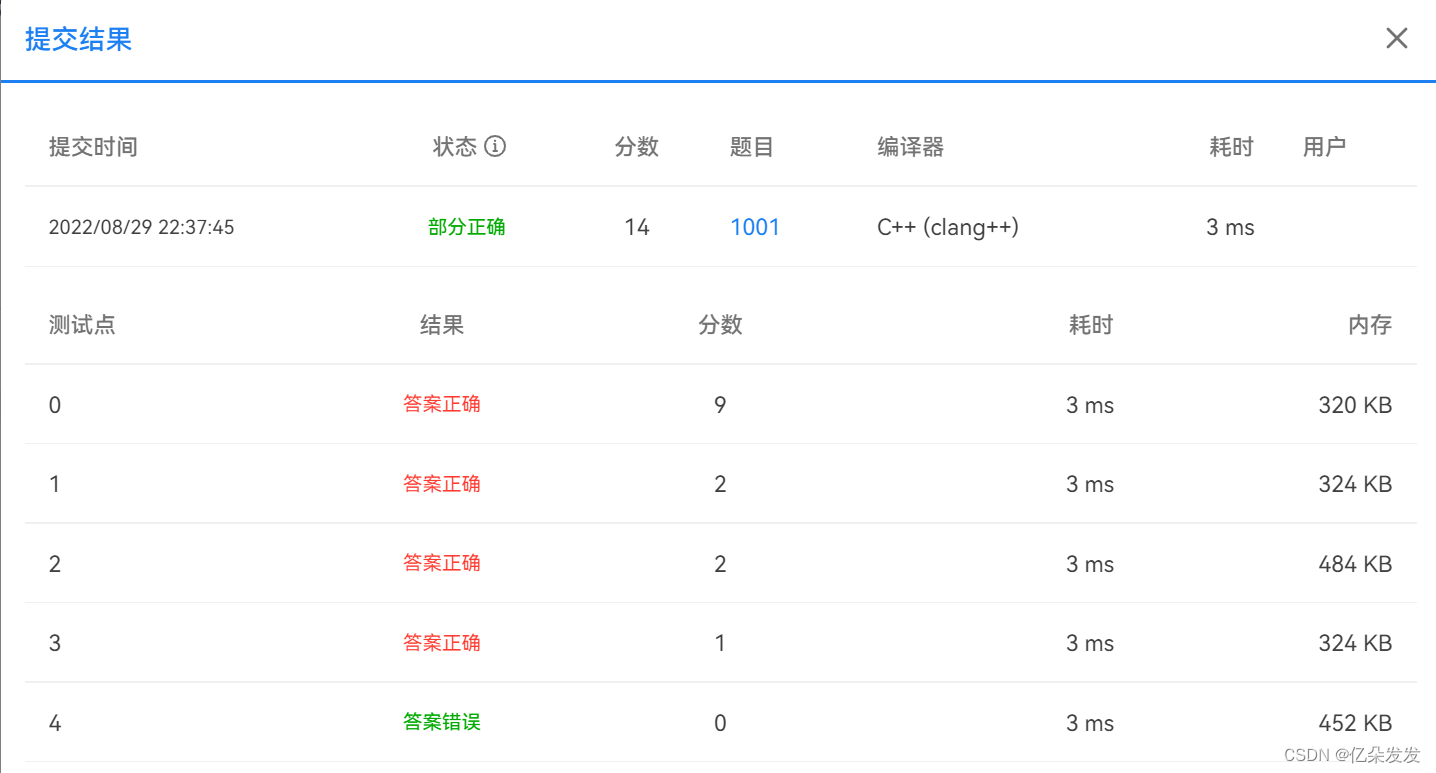This screenshot has height=773, width=1436.
Task: Click 答案正确 result for test point 1
Action: (442, 484)
